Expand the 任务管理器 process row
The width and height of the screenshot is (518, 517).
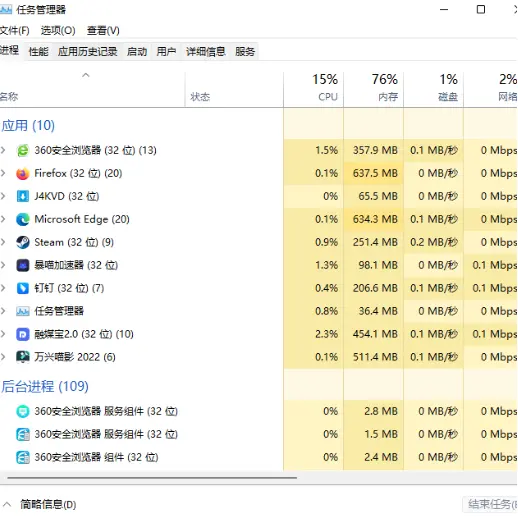pos(3,311)
